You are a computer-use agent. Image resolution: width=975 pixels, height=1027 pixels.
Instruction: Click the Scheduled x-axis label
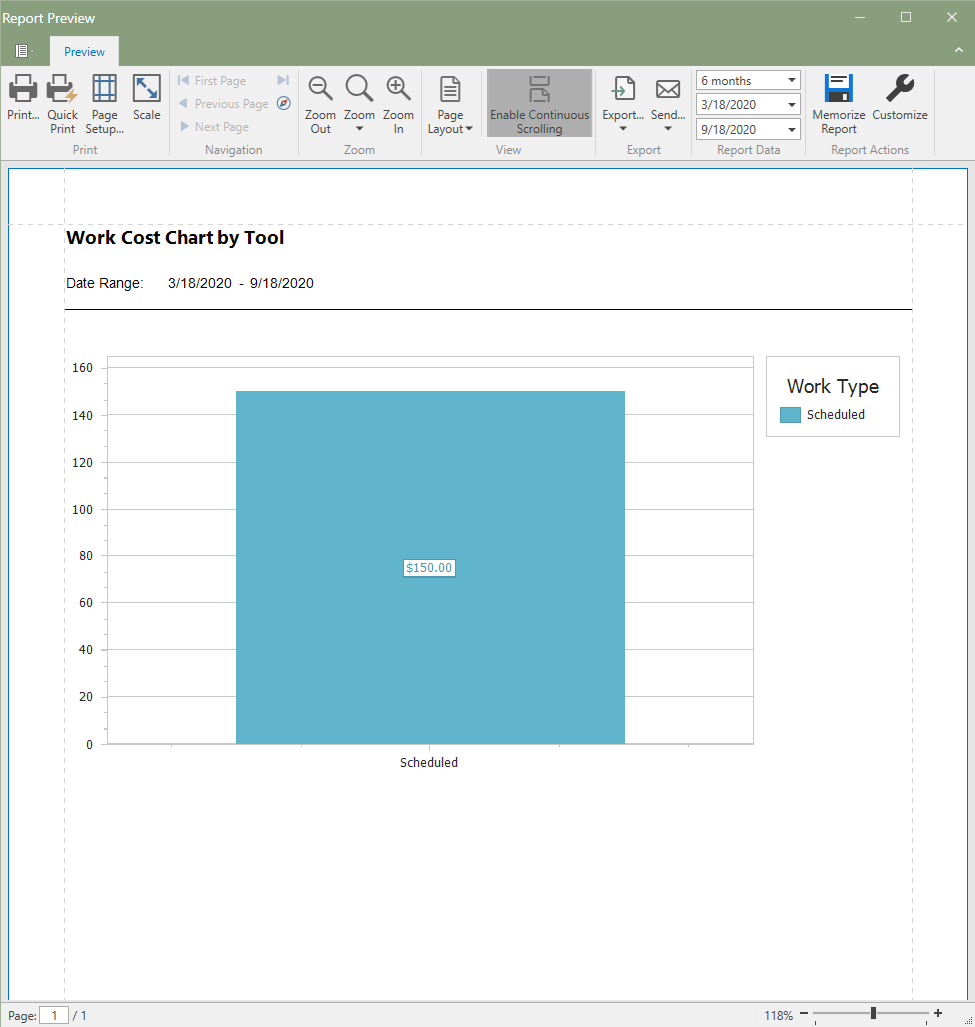click(x=429, y=762)
